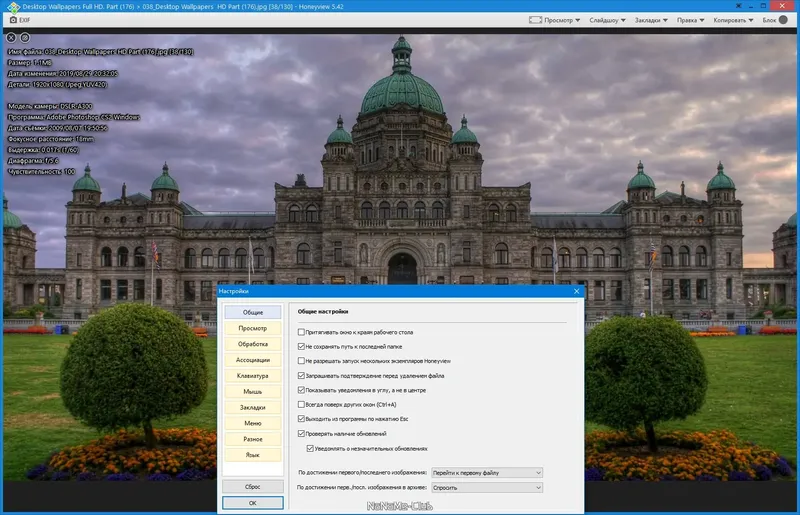800x515 pixels.
Task: Click 'Программа: Adobe Photoshop CS2 Windows' text
Action: (73, 117)
